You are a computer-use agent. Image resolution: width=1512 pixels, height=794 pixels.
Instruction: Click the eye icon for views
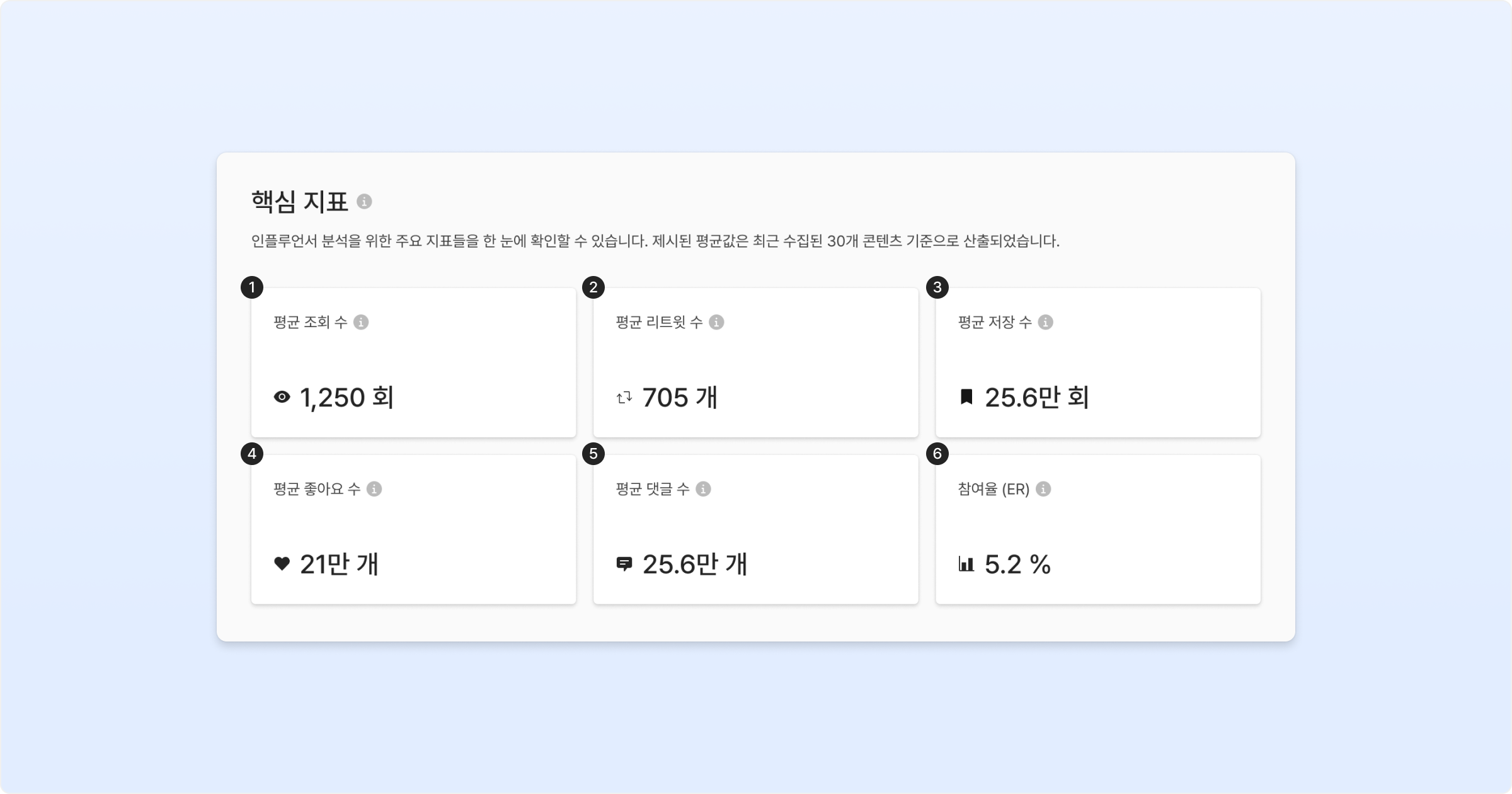point(282,397)
